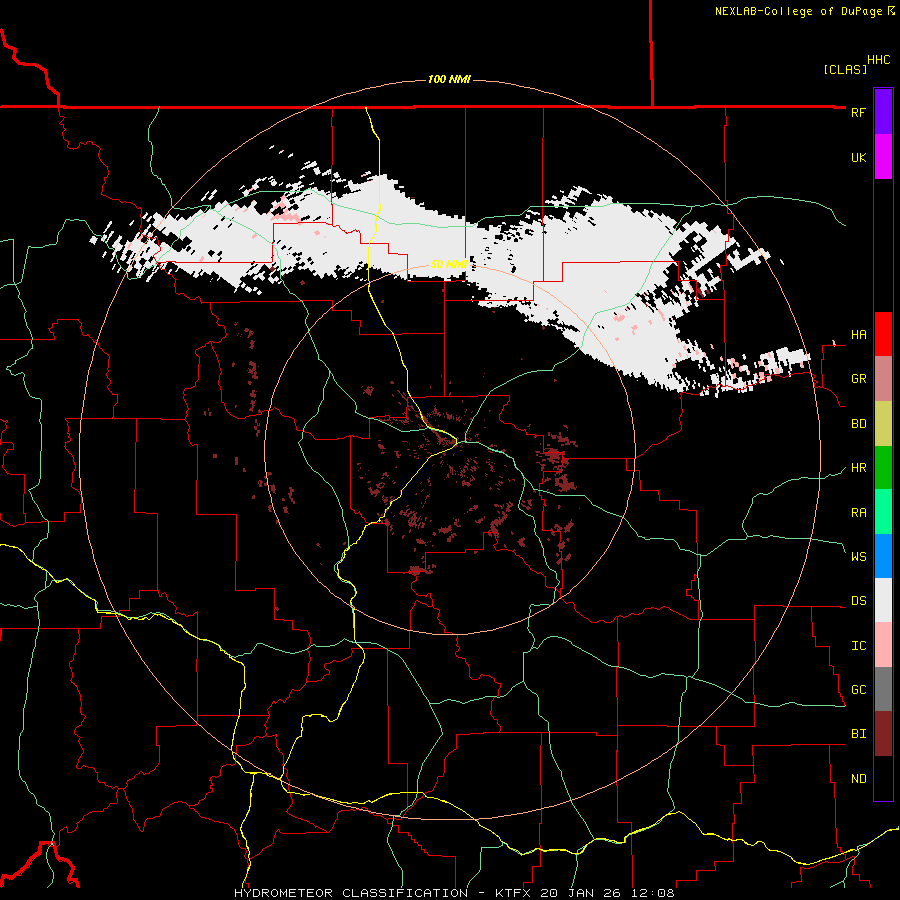Click the WS legend label
The image size is (900, 900).
(x=858, y=557)
